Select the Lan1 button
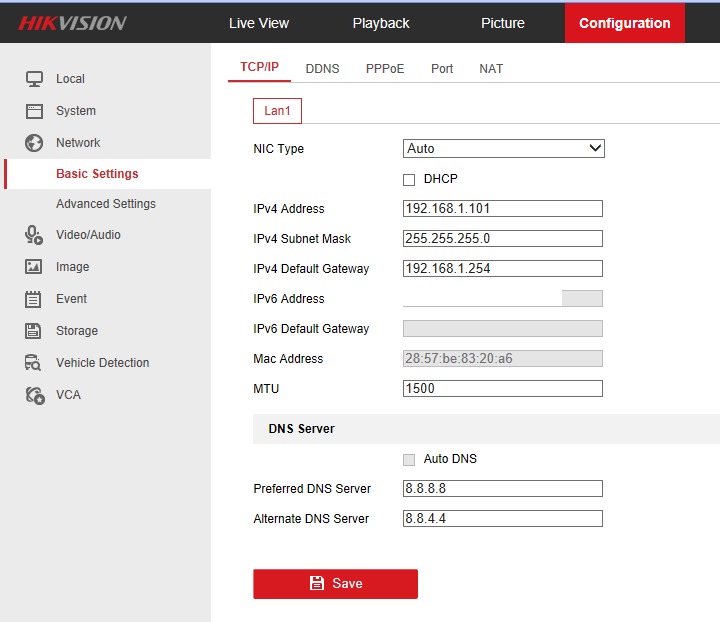The image size is (720, 622). coord(277,111)
